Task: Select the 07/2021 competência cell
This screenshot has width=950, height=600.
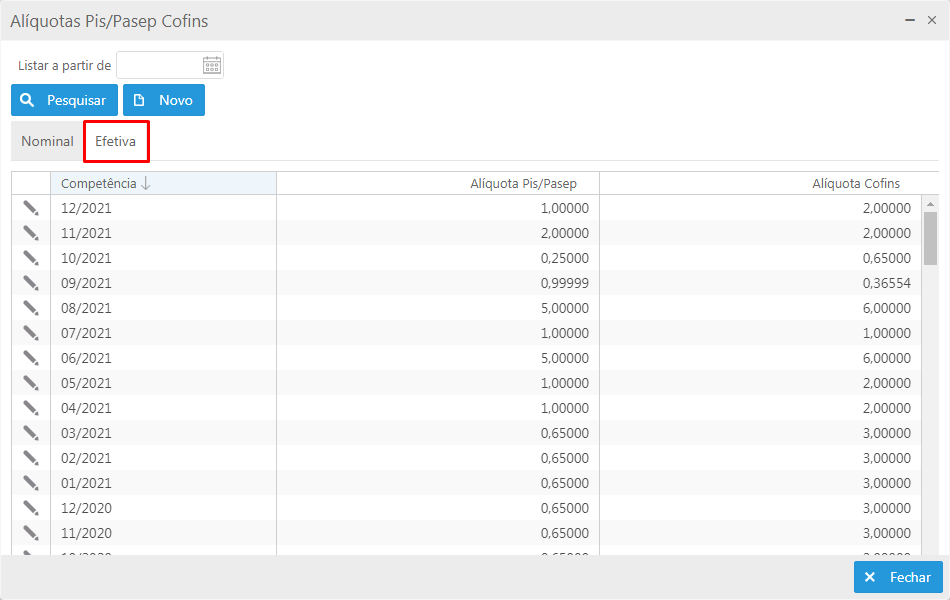Action: [164, 333]
